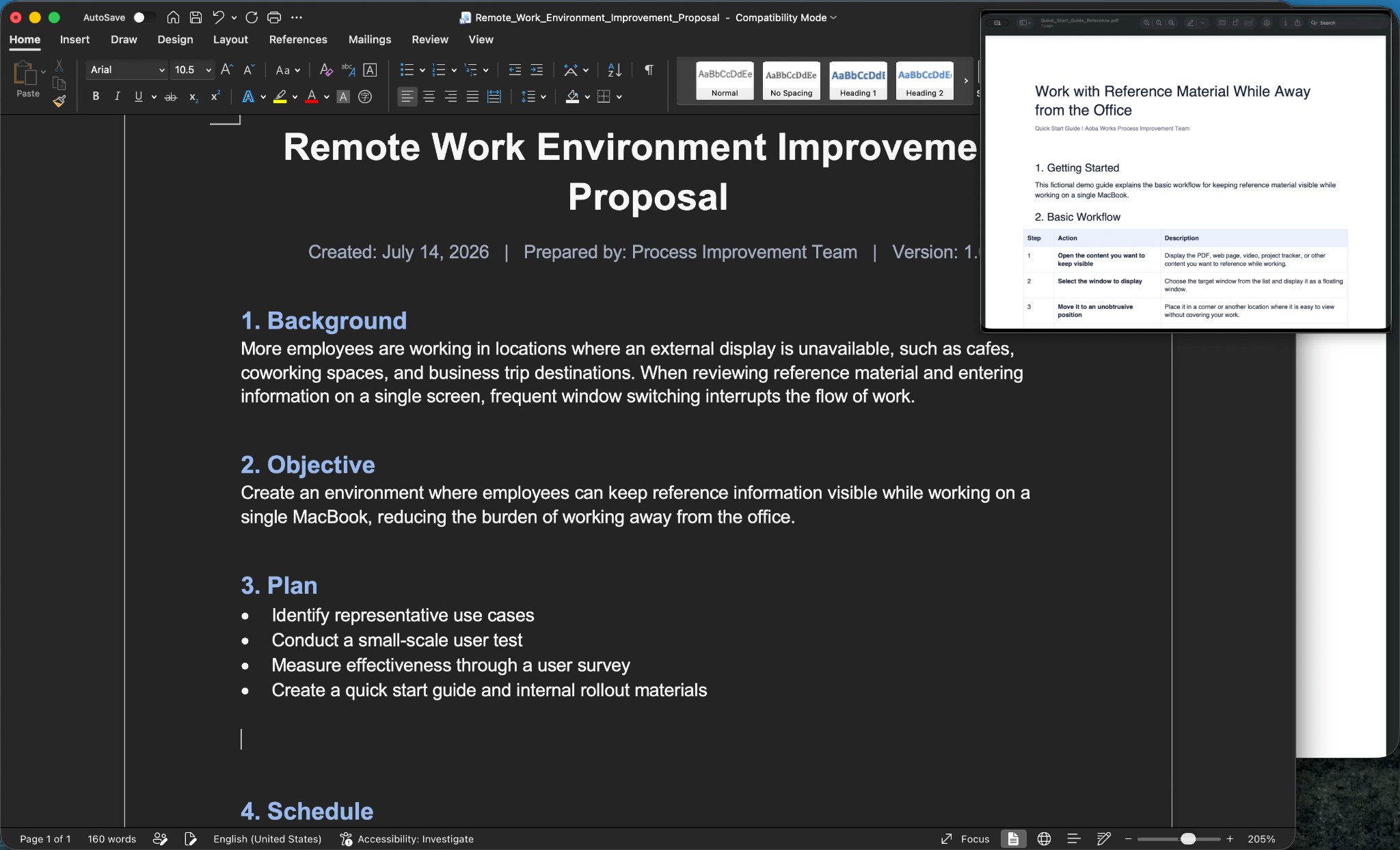This screenshot has height=850, width=1400.
Task: Click the distributed alignment icon
Action: [494, 97]
